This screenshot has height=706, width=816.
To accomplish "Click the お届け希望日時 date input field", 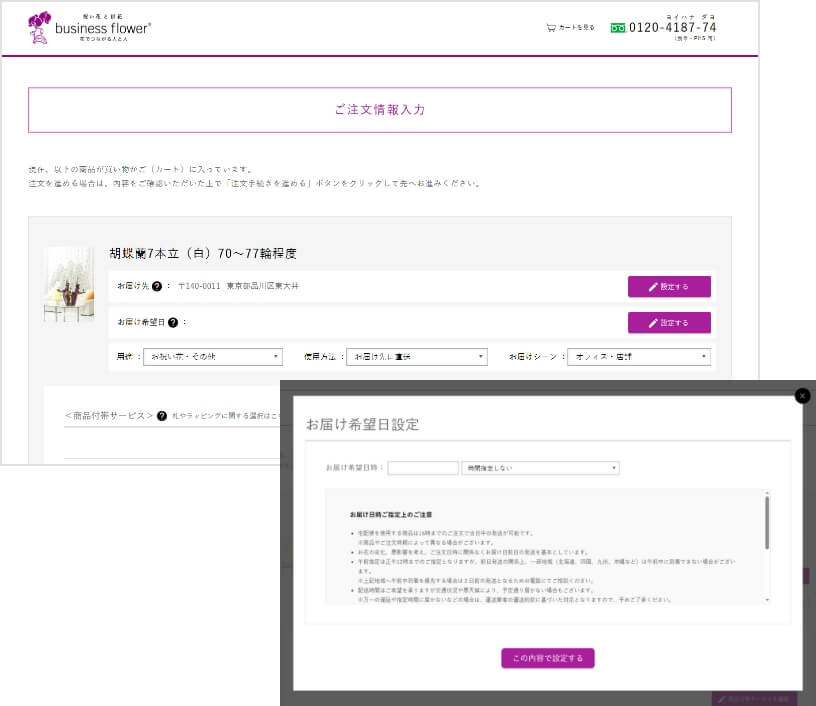I will 422,468.
